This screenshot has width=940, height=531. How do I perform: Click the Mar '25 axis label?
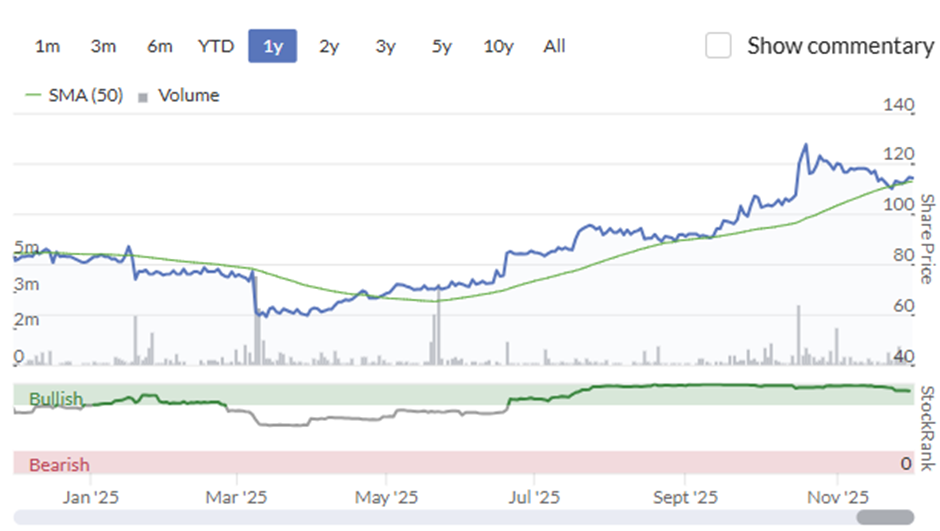236,497
